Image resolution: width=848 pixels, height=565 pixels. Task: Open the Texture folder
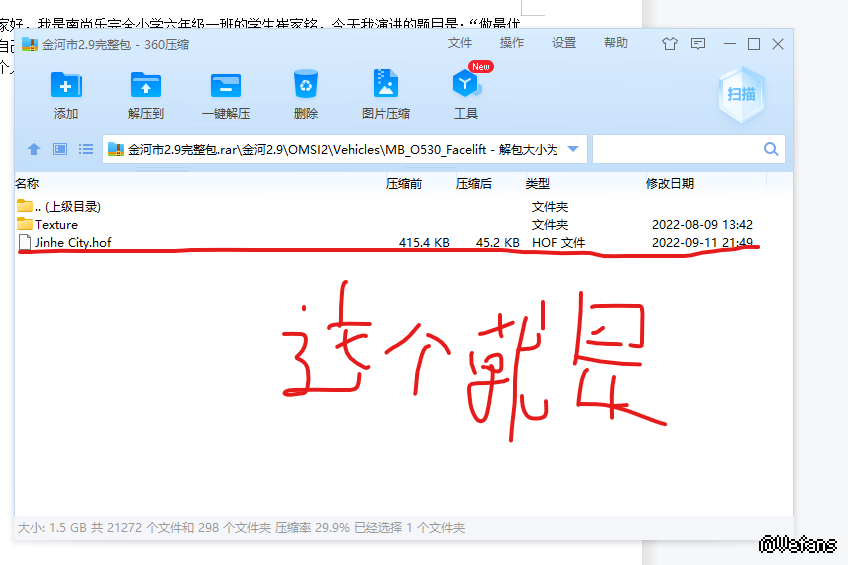[x=56, y=224]
